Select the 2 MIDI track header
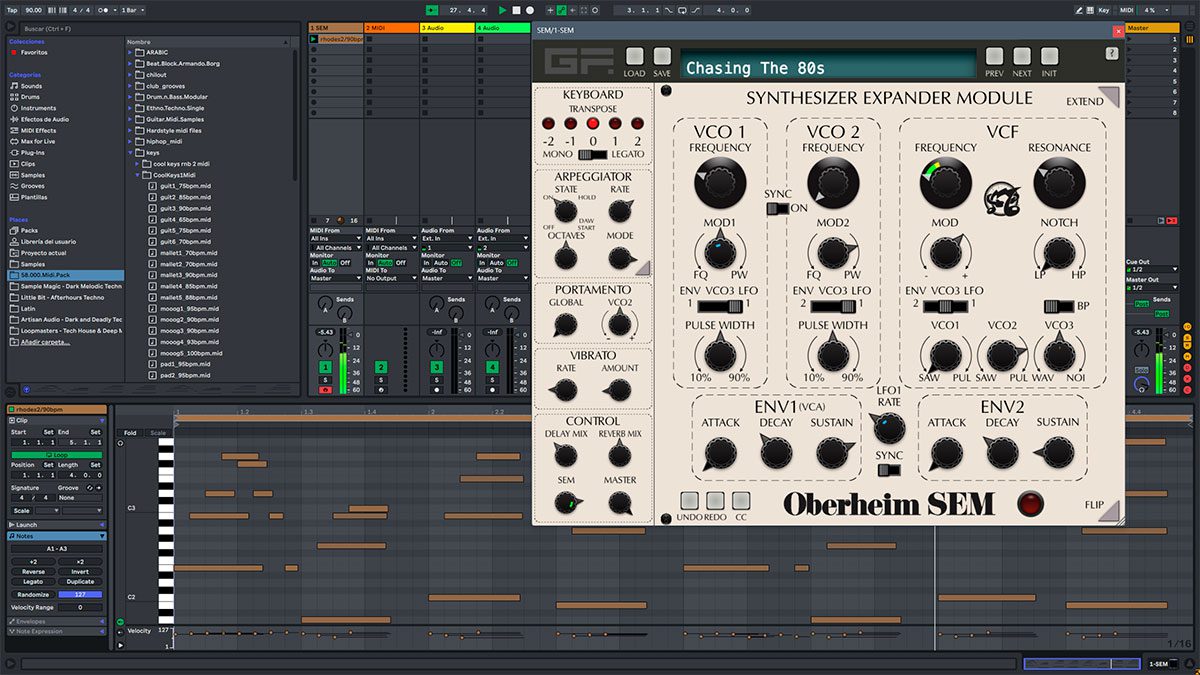 coord(390,28)
